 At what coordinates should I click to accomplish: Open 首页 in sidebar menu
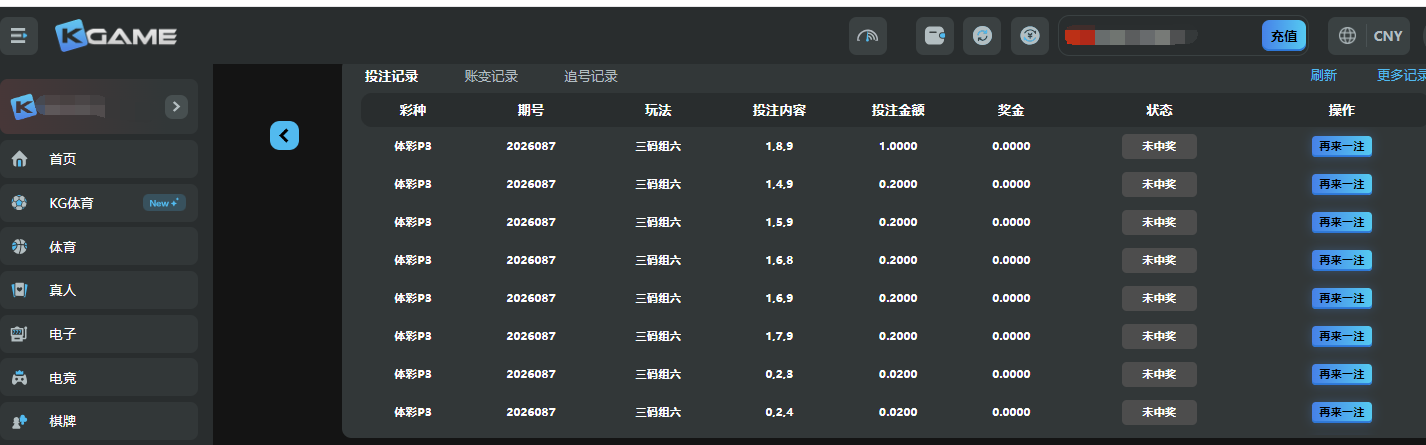click(x=99, y=159)
